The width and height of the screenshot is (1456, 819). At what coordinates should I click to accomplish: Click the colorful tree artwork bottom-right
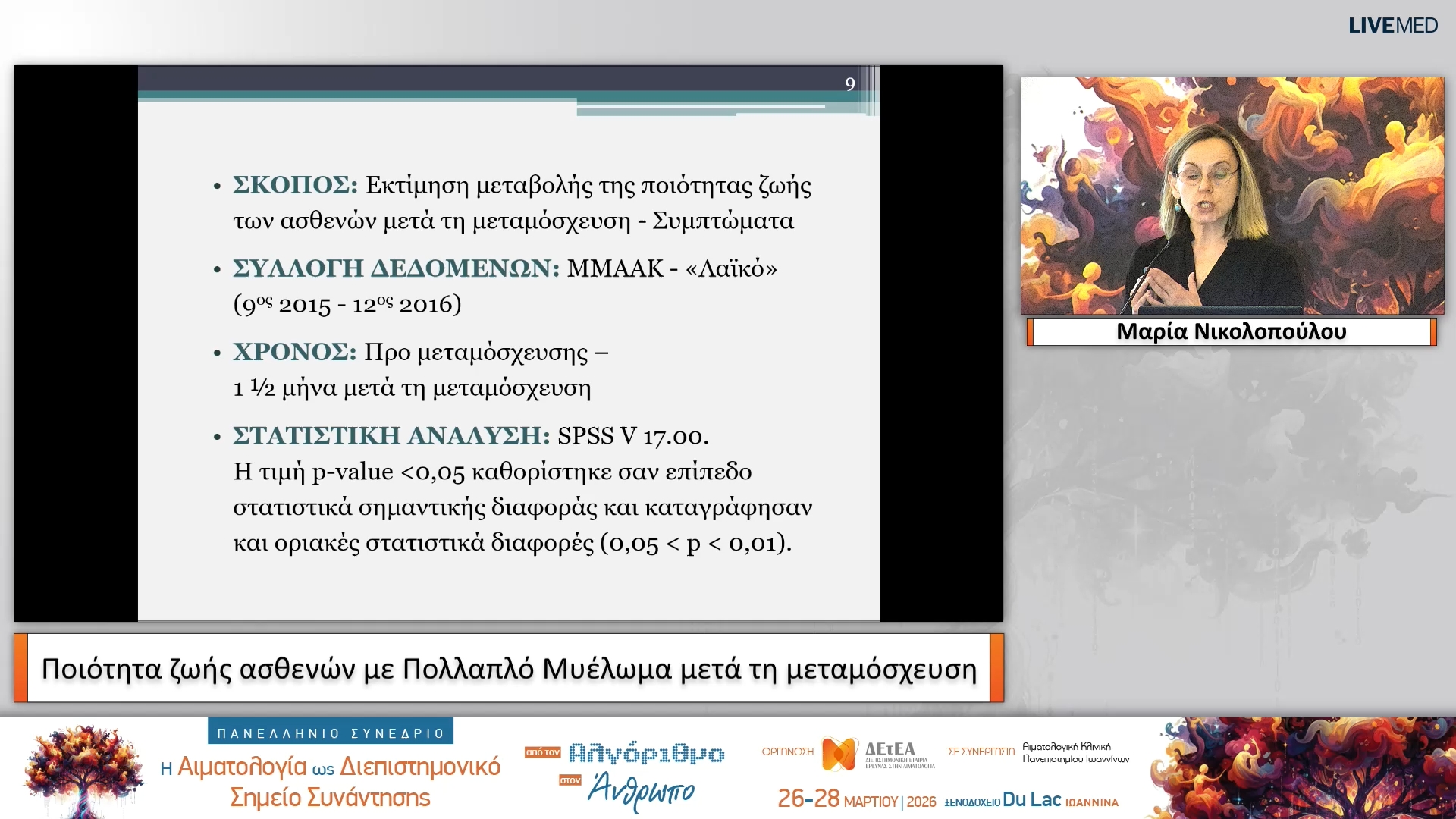pos(1301,768)
